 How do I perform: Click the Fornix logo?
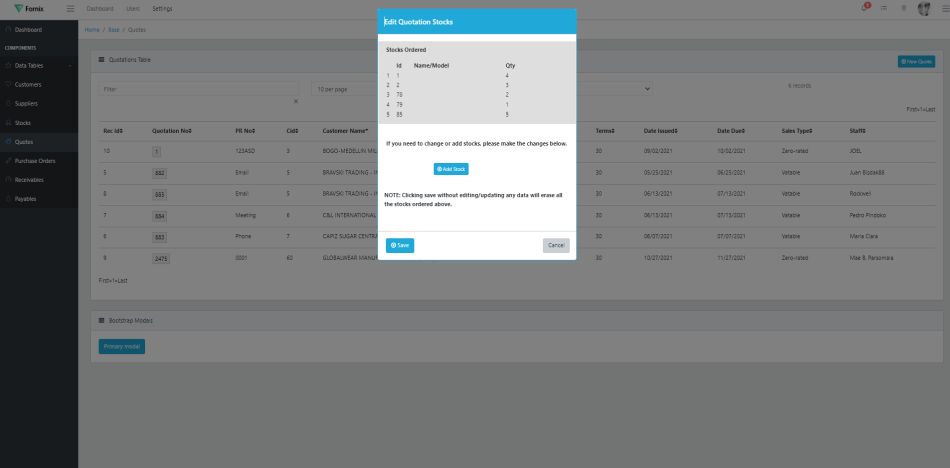[x=29, y=9]
